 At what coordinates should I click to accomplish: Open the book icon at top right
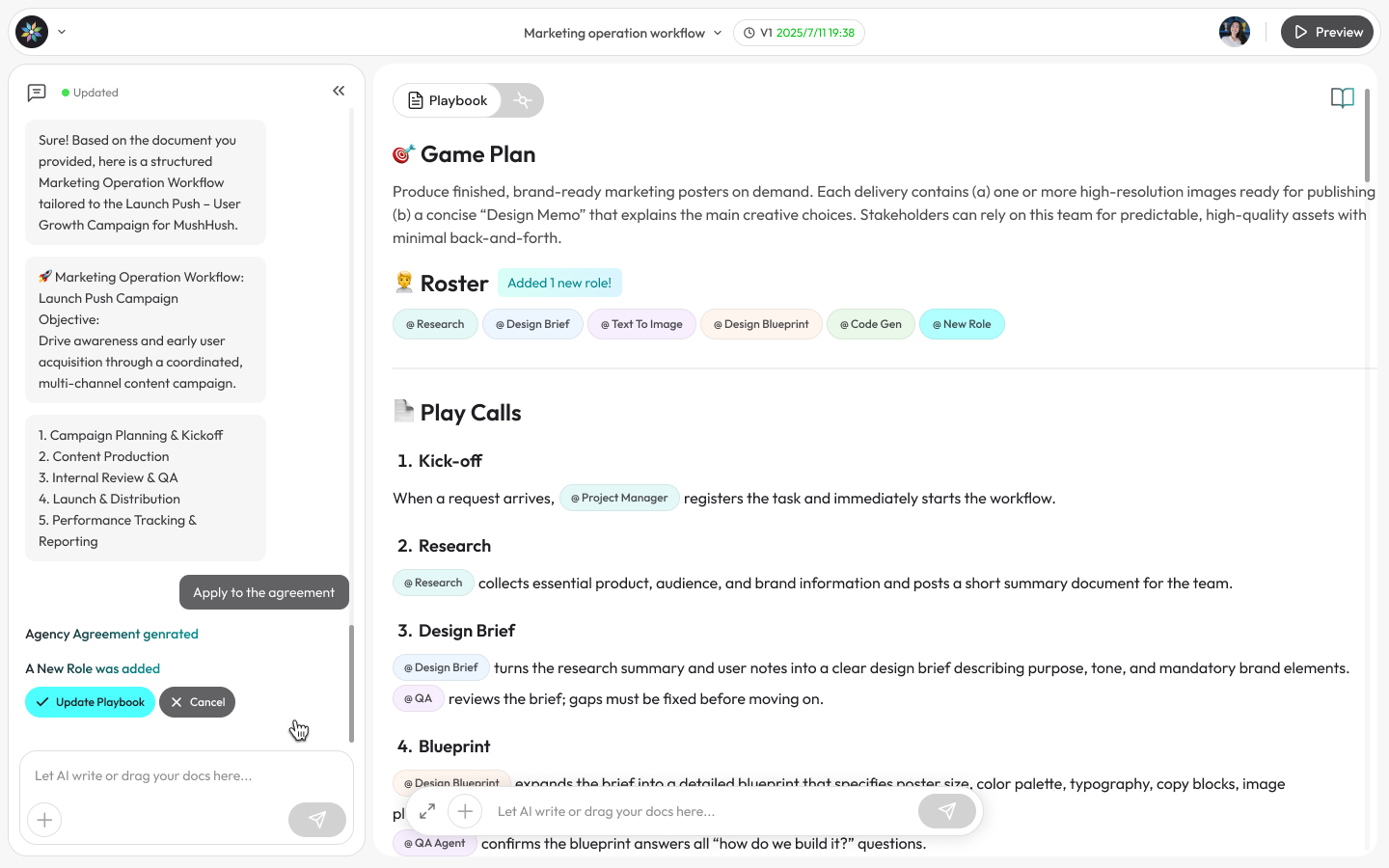pyautogui.click(x=1342, y=98)
